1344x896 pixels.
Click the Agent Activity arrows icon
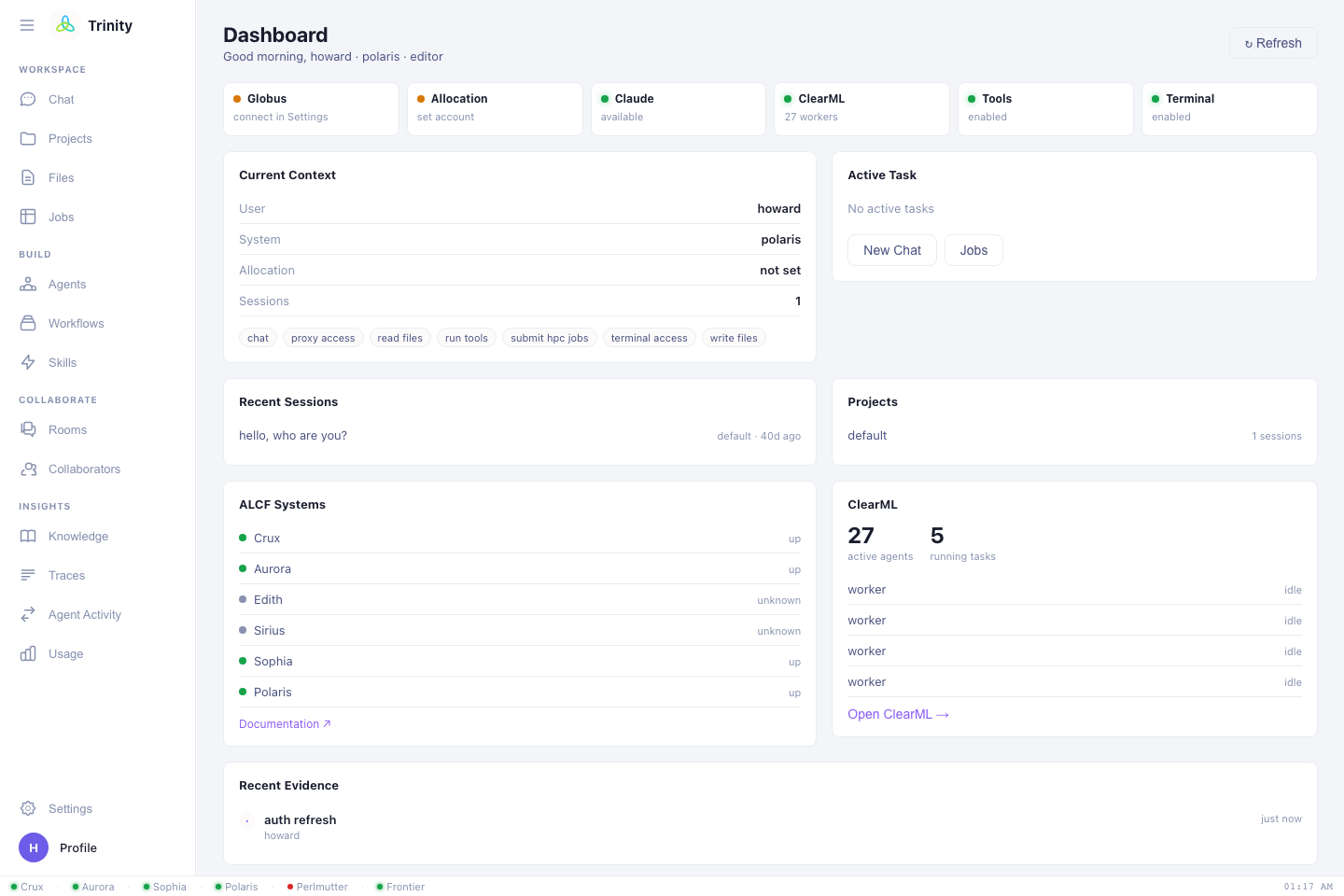pos(28,614)
